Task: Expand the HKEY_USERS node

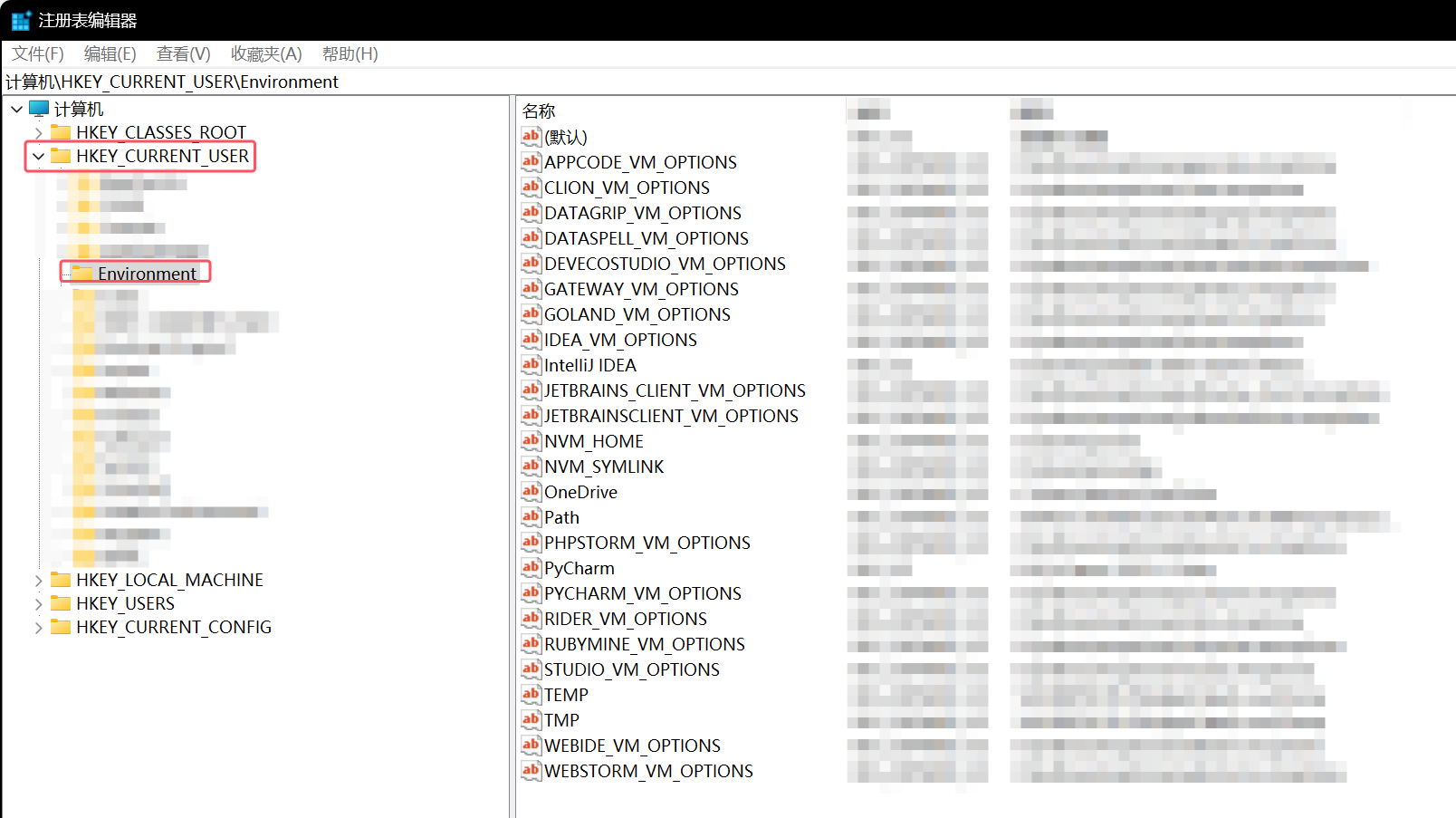Action: [38, 604]
